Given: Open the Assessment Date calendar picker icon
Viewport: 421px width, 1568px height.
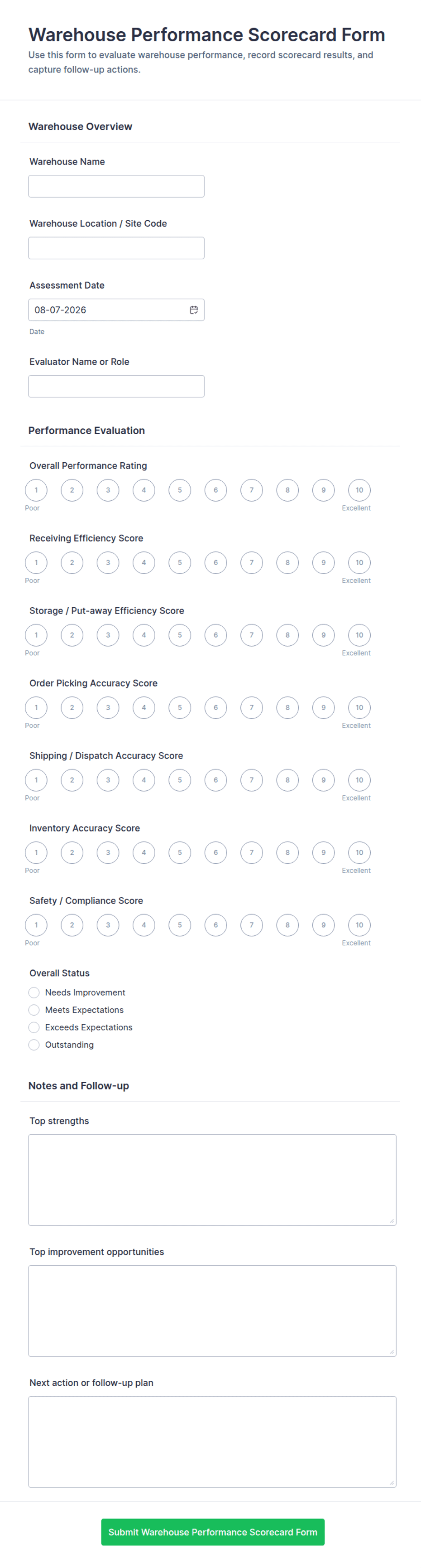Looking at the screenshot, I should (x=193, y=310).
